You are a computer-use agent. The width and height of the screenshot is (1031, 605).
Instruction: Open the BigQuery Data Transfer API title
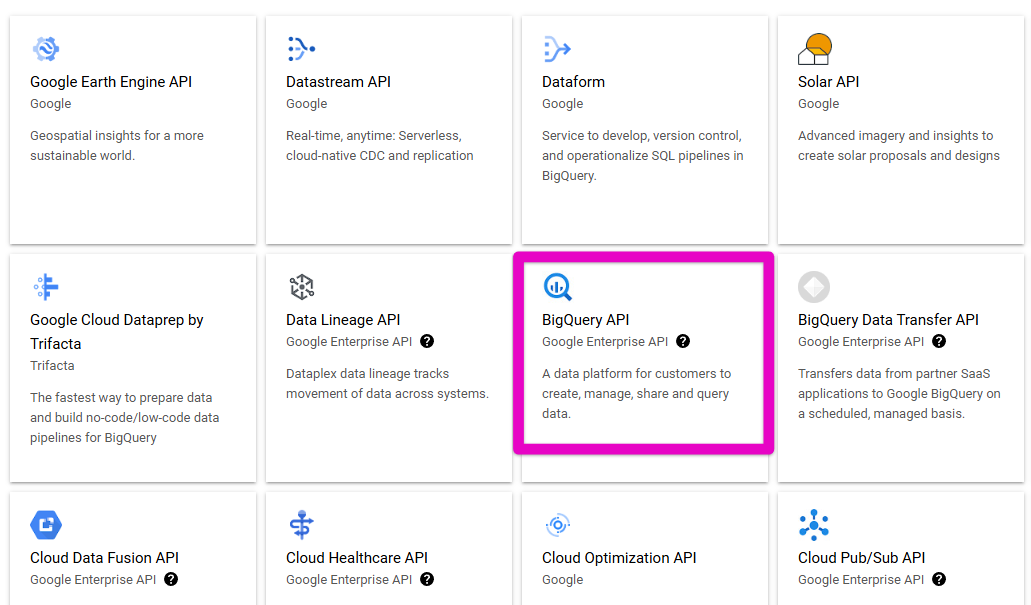pos(888,320)
